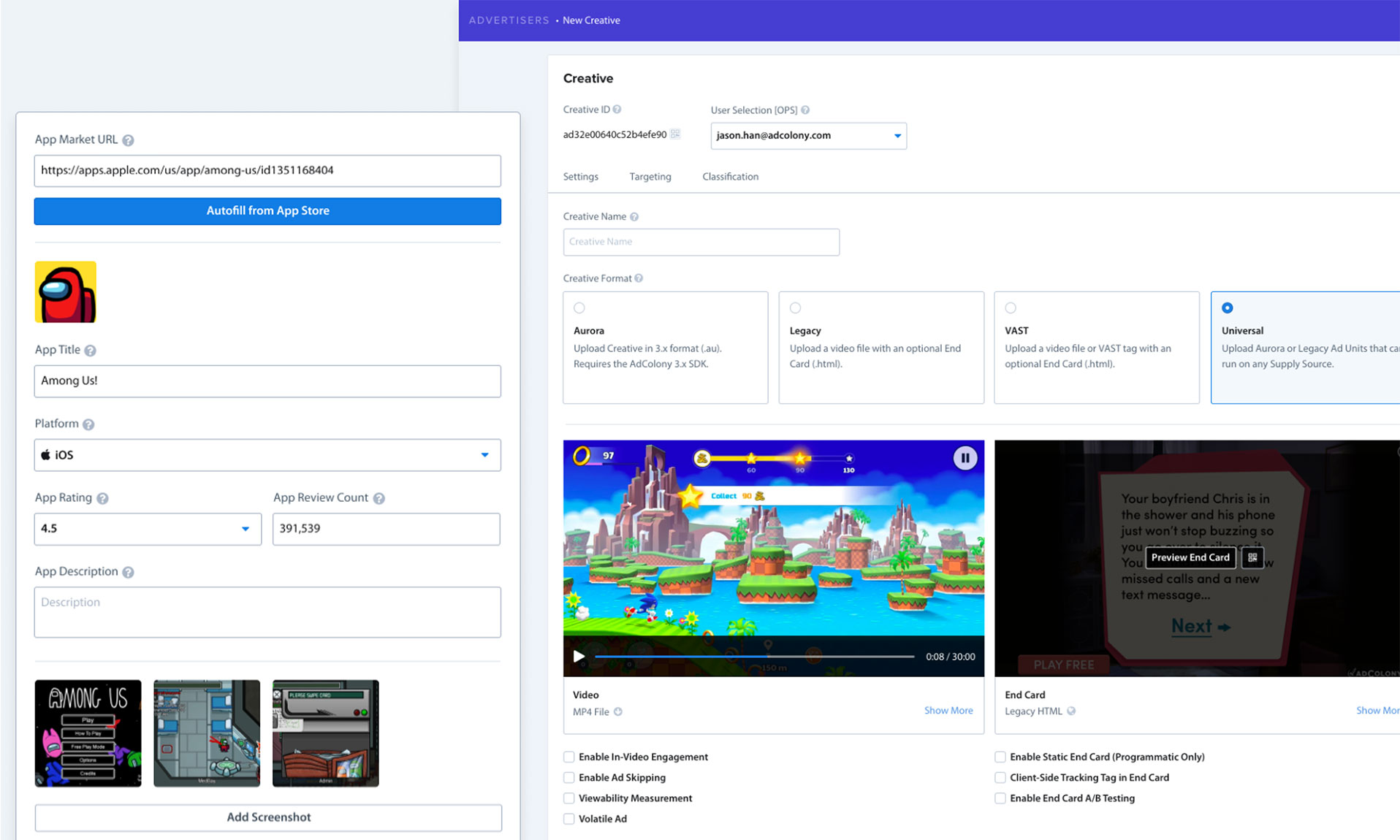Pause the video with the pause icon
The image size is (1400, 840).
(965, 458)
